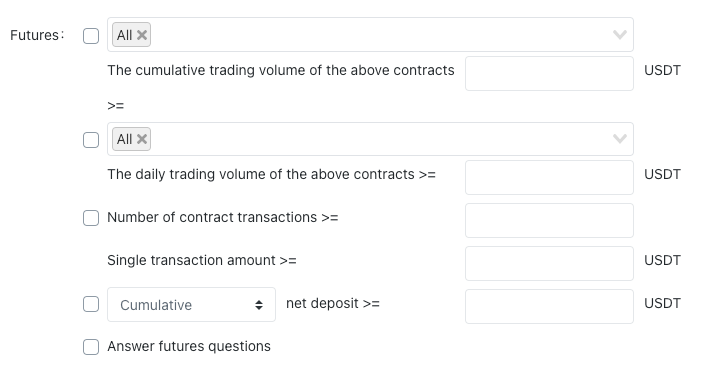The width and height of the screenshot is (710, 367).
Task: Enable the cumulative trading volume checkbox
Action: 91,36
